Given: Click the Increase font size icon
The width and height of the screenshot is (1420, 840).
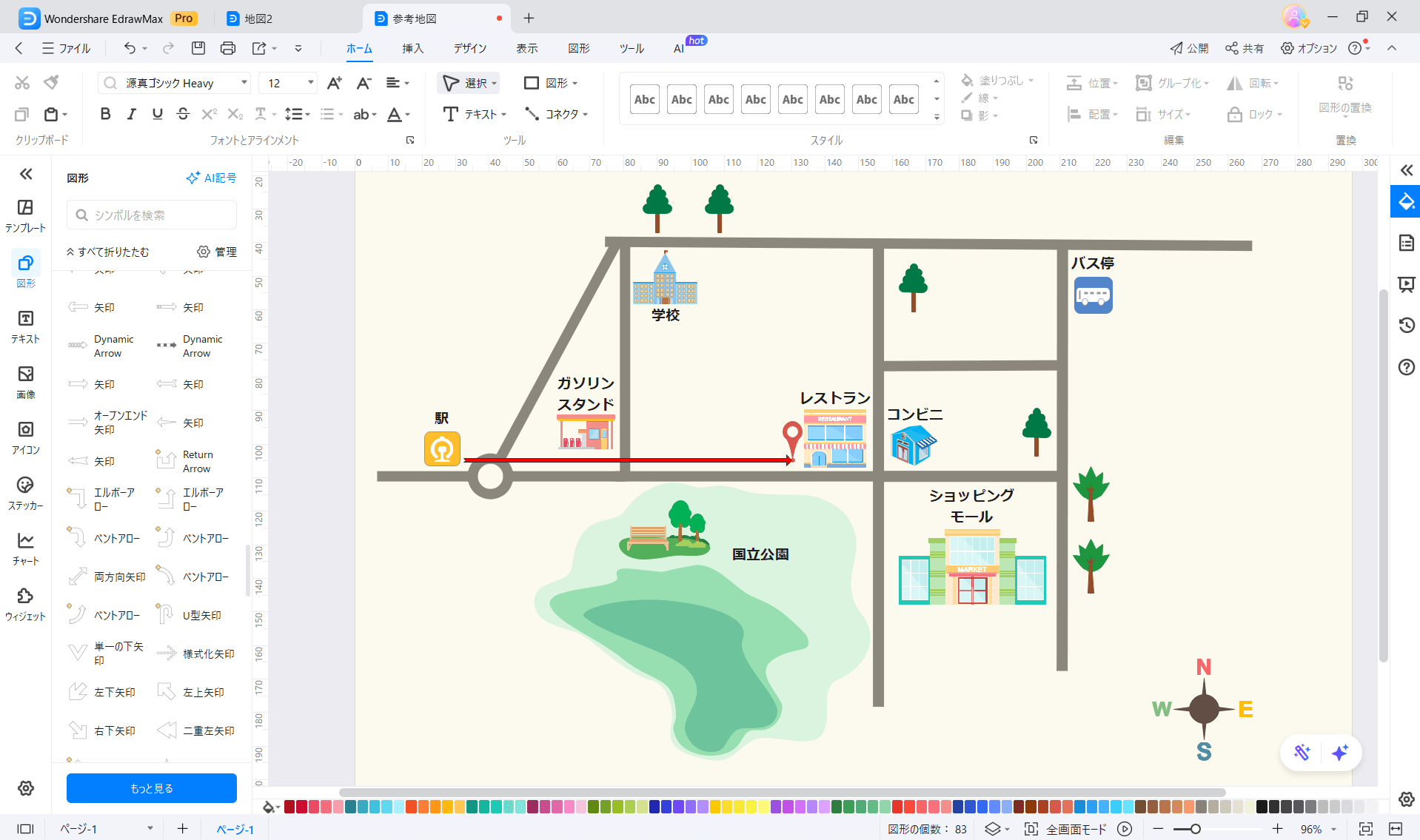Looking at the screenshot, I should pos(335,83).
